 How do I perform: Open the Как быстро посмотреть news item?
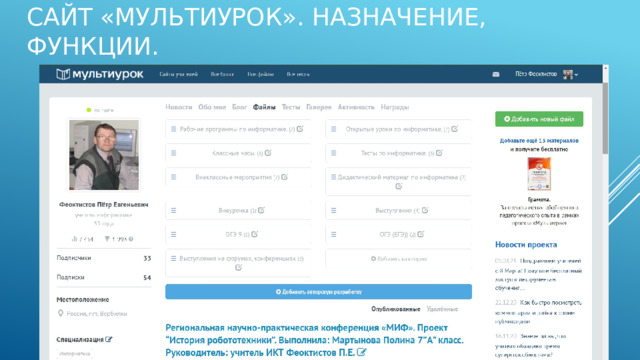(x=538, y=312)
